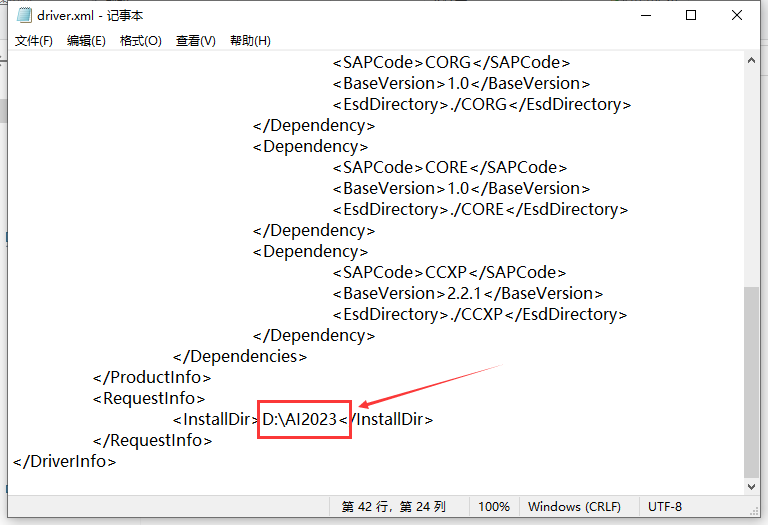Maximize the driver.xml Notepad window
768x525 pixels.
691,15
